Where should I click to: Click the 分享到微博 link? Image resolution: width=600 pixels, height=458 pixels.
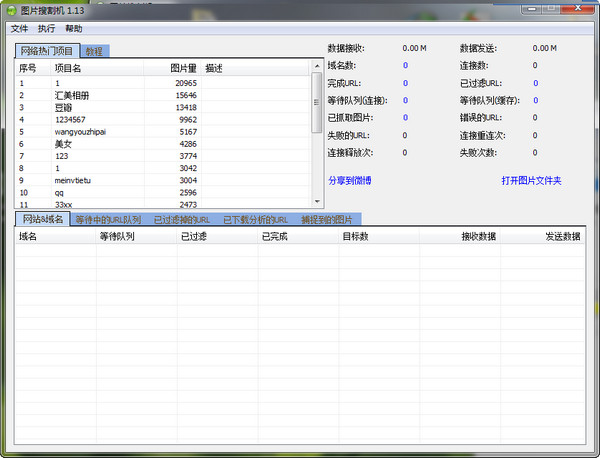(x=350, y=181)
